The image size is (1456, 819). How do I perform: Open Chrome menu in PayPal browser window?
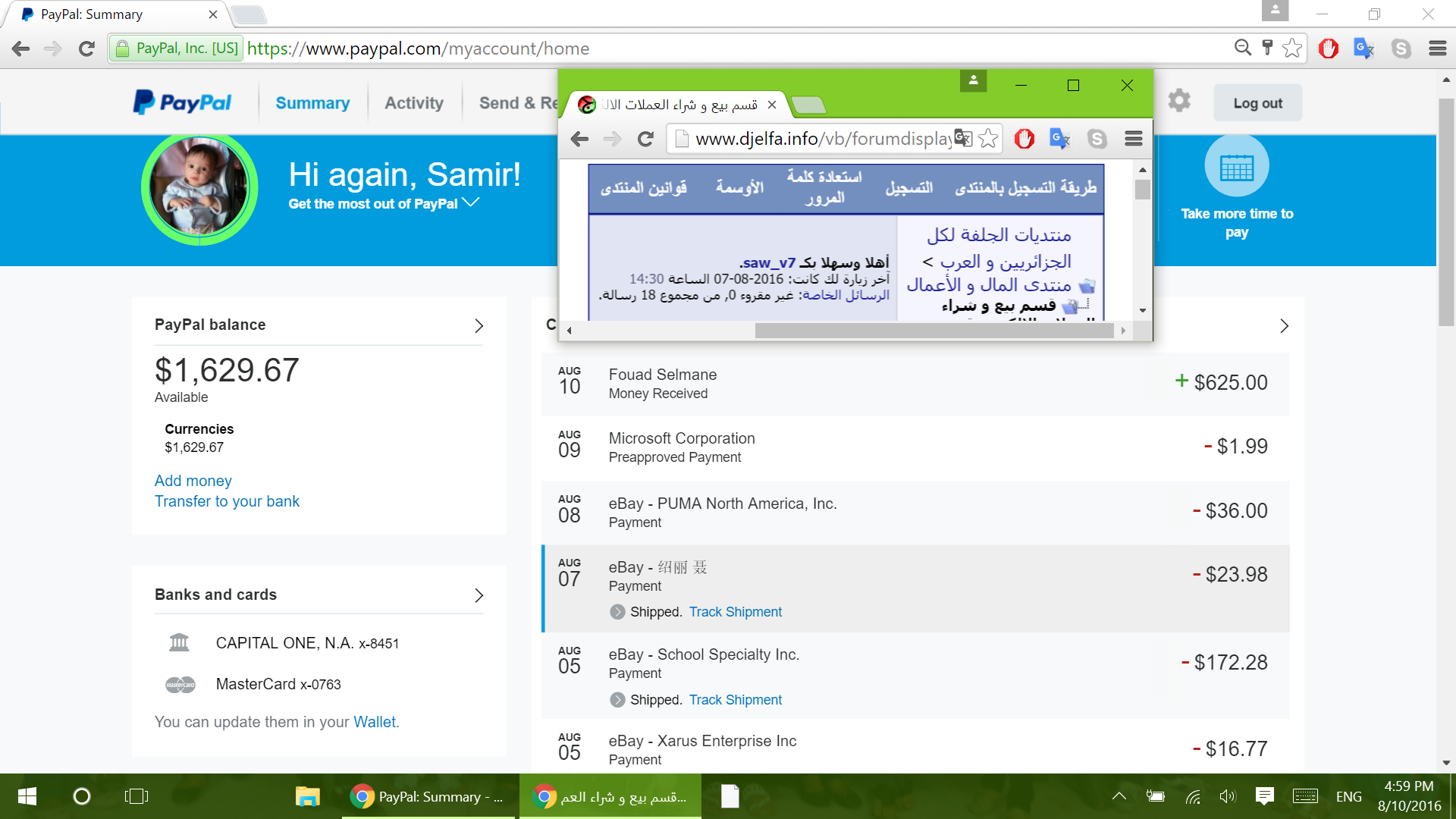coord(1437,49)
